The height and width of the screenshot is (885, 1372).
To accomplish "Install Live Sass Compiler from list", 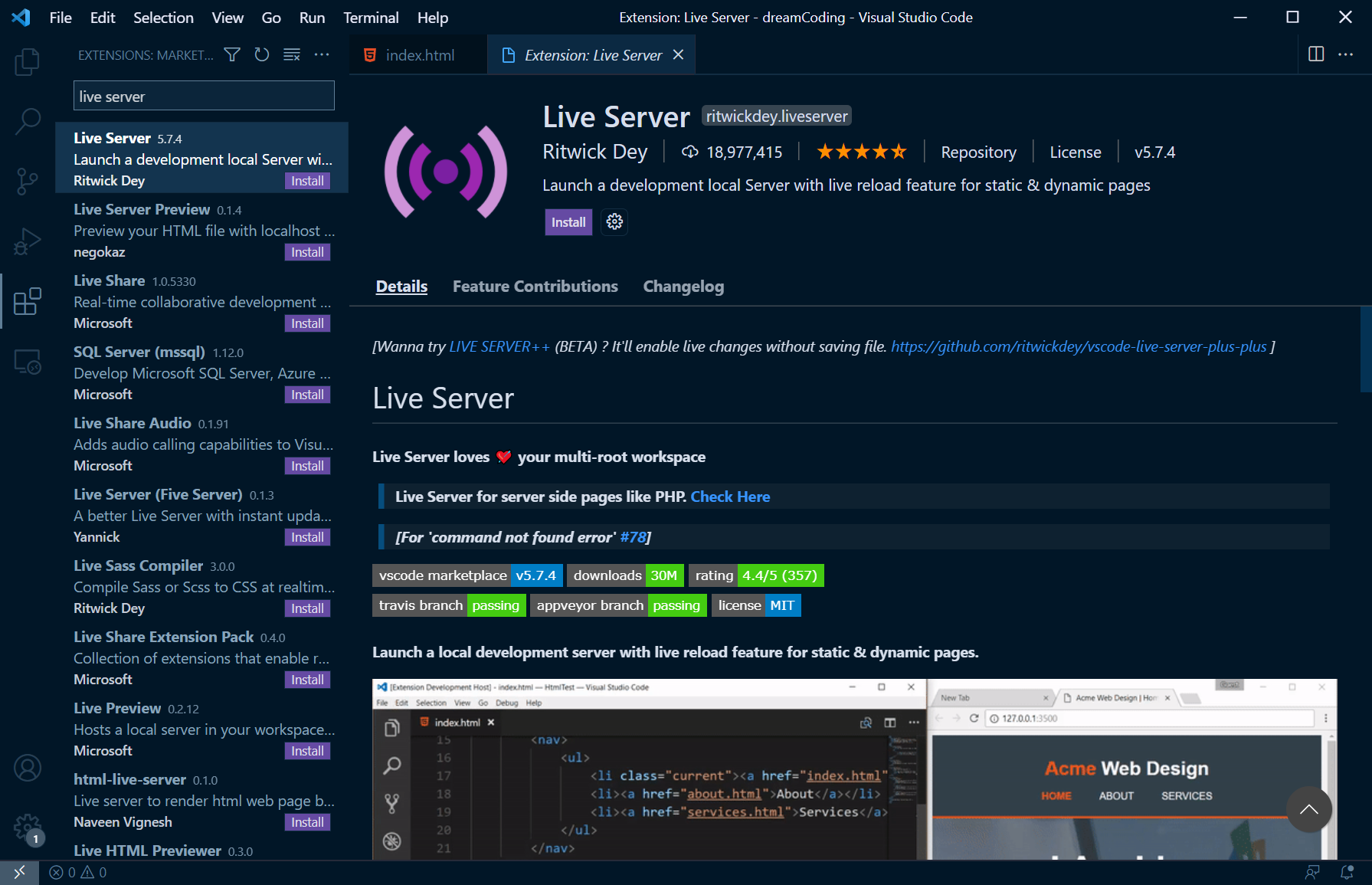I will point(307,608).
